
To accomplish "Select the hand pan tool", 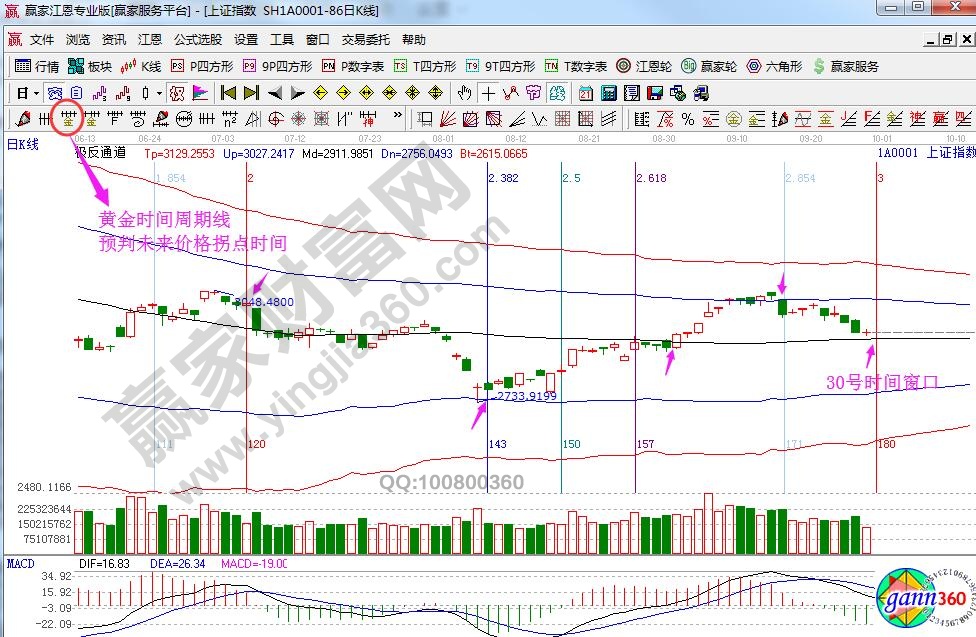I will click(x=465, y=93).
